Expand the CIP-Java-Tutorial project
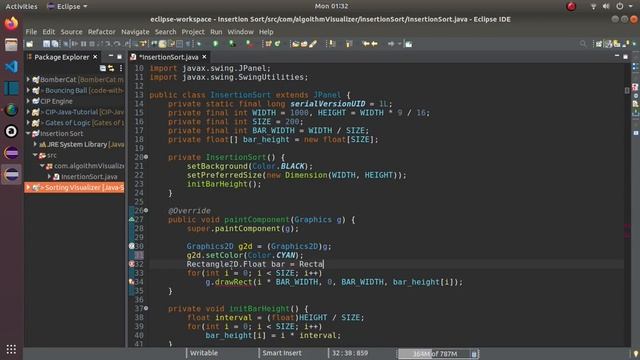 (x=28, y=112)
